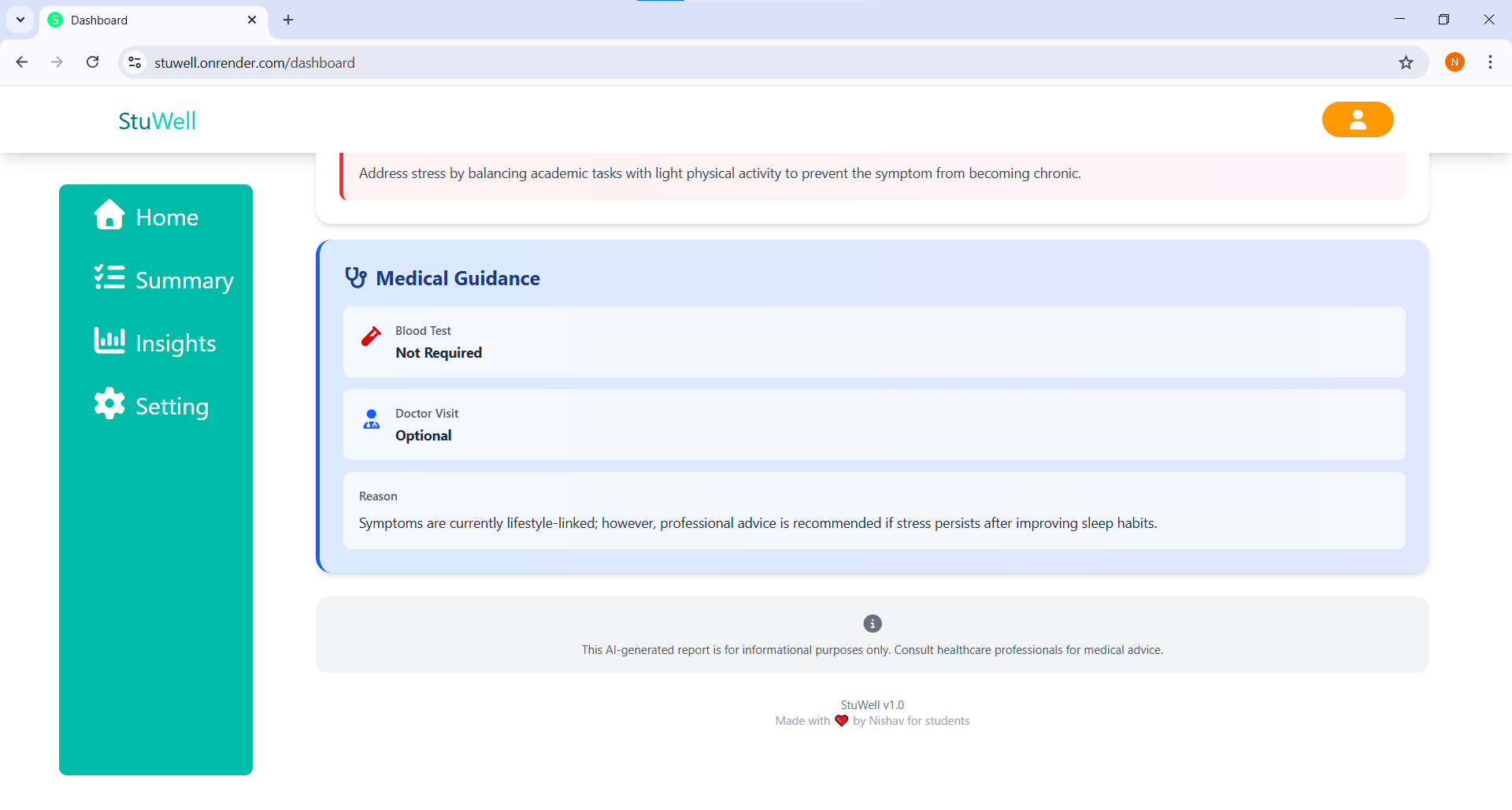Open the Setting sidebar entry

pos(151,405)
